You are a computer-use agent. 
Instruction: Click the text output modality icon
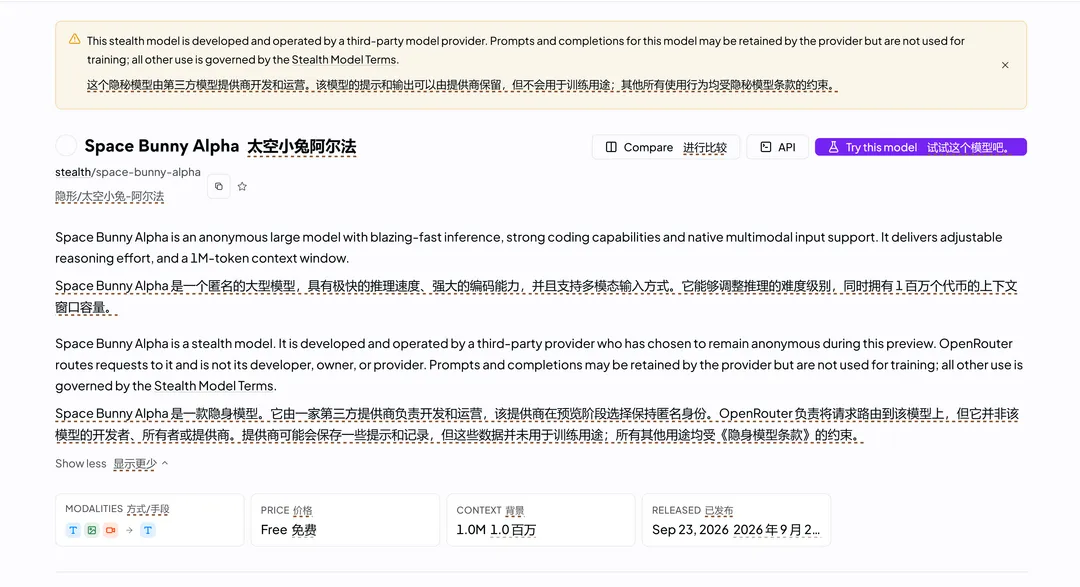point(147,530)
